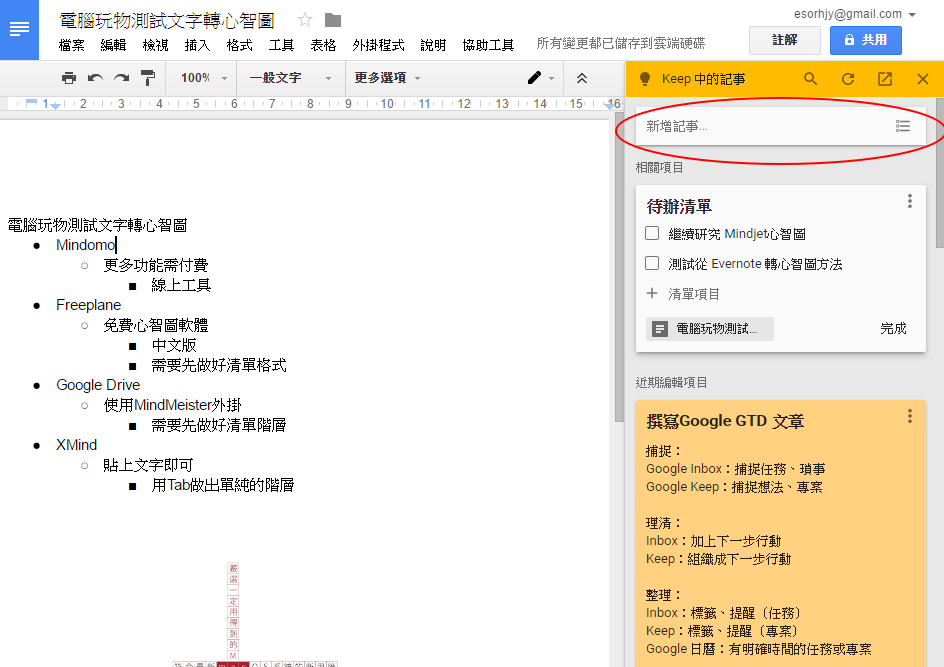Star the document title
Image resolution: width=944 pixels, height=667 pixels.
pos(305,20)
